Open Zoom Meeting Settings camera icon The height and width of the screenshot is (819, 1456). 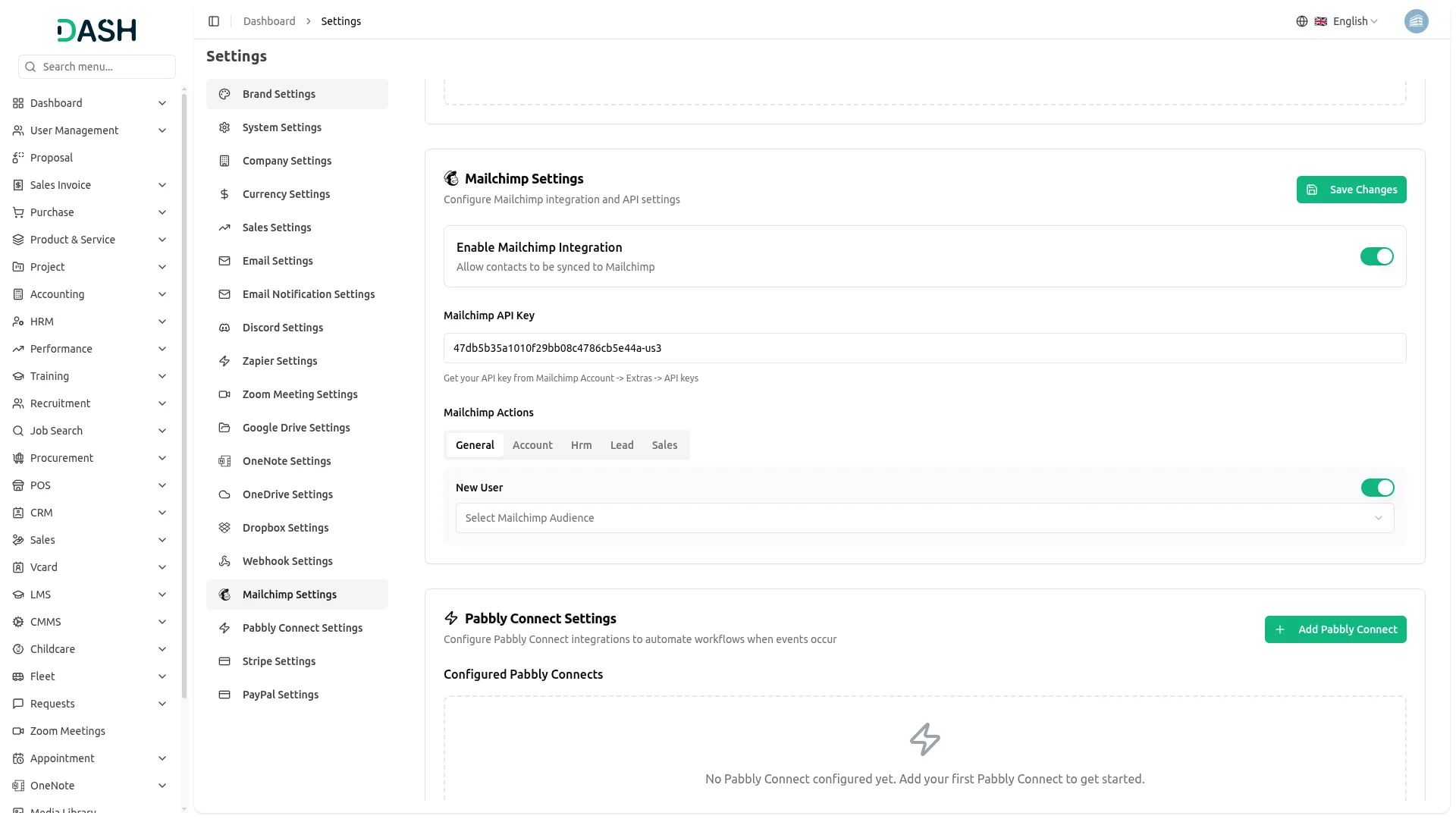click(x=224, y=394)
